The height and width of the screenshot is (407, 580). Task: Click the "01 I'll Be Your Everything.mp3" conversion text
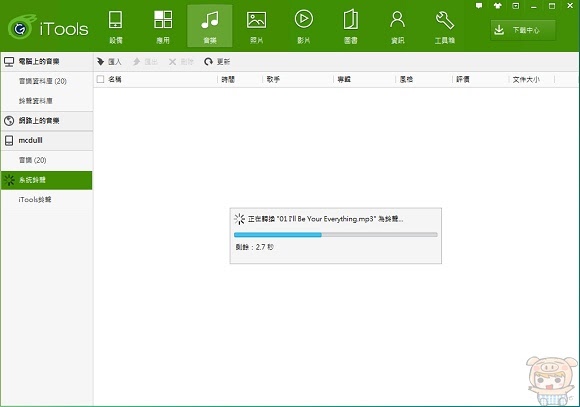tap(326, 219)
